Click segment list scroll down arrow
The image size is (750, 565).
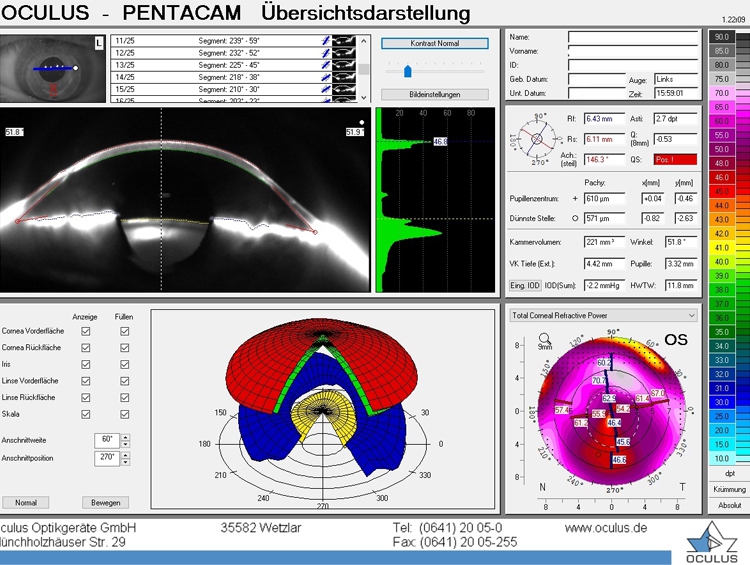tap(364, 97)
